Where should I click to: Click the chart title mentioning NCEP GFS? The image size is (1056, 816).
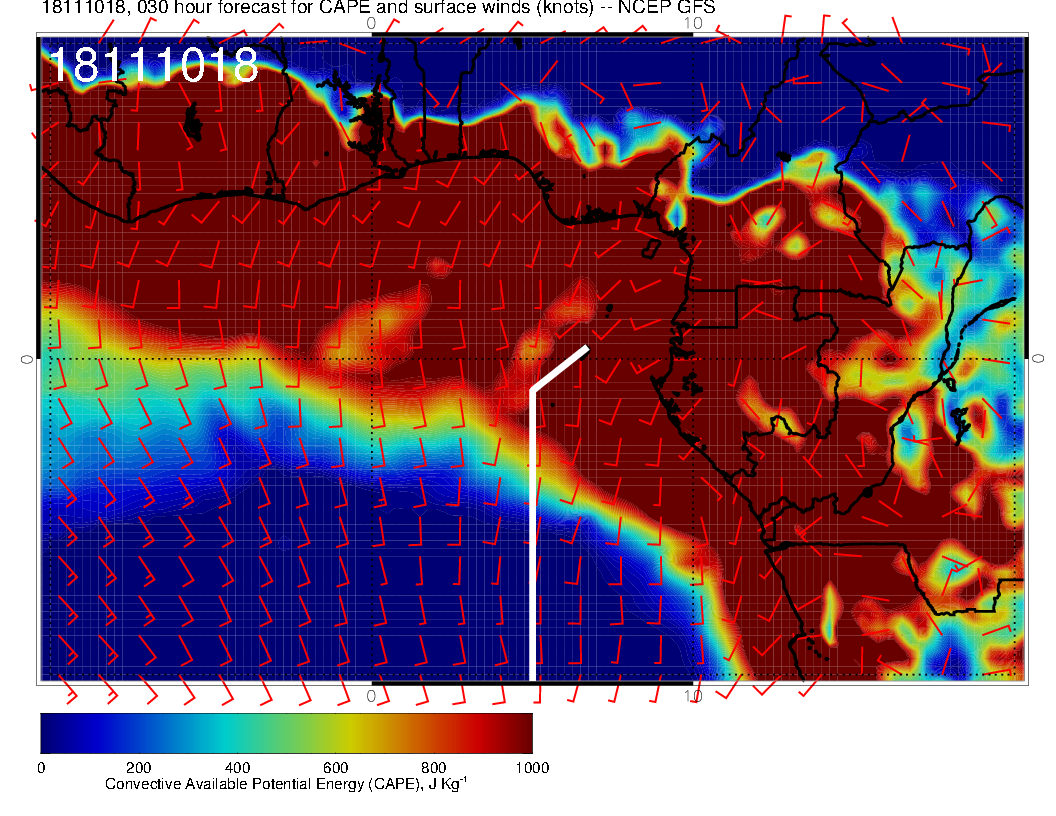click(x=378, y=9)
